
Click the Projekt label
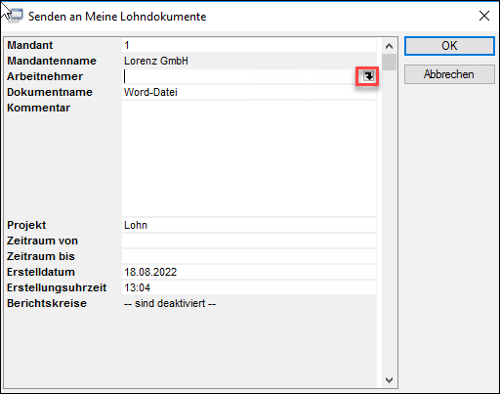[26, 225]
